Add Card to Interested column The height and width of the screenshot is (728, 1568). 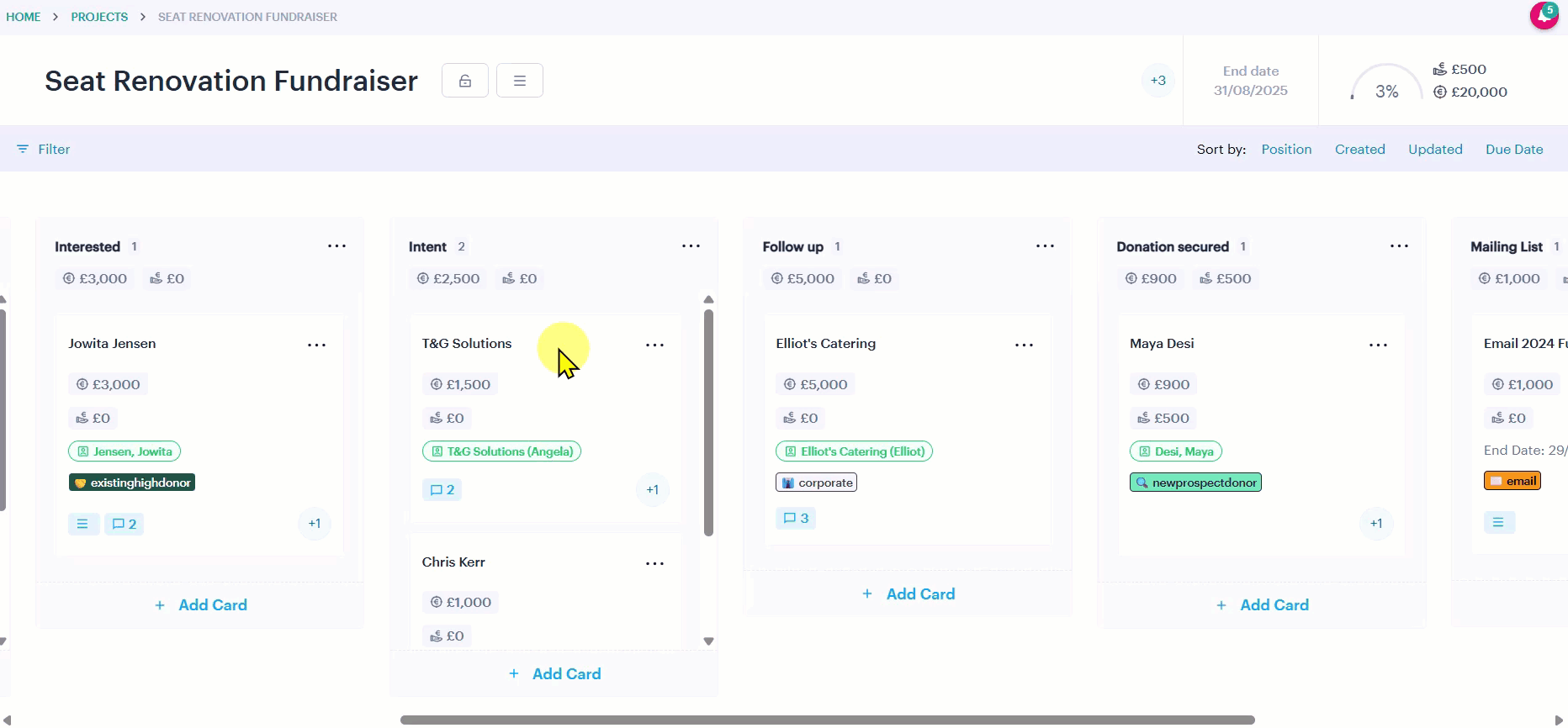[x=200, y=605]
